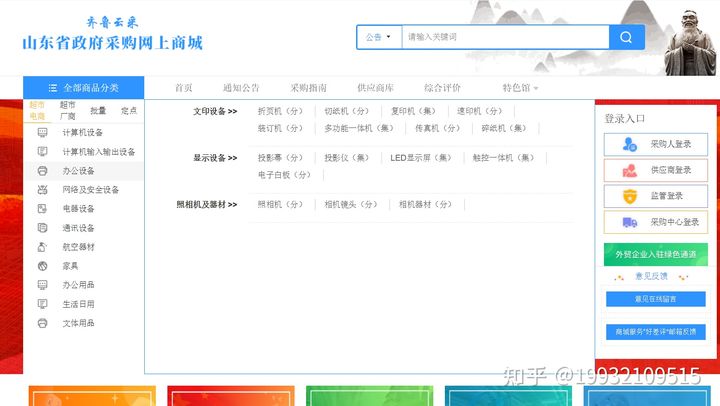Click the 外贸企业入驻绿色通道 green button

[x=655, y=254]
